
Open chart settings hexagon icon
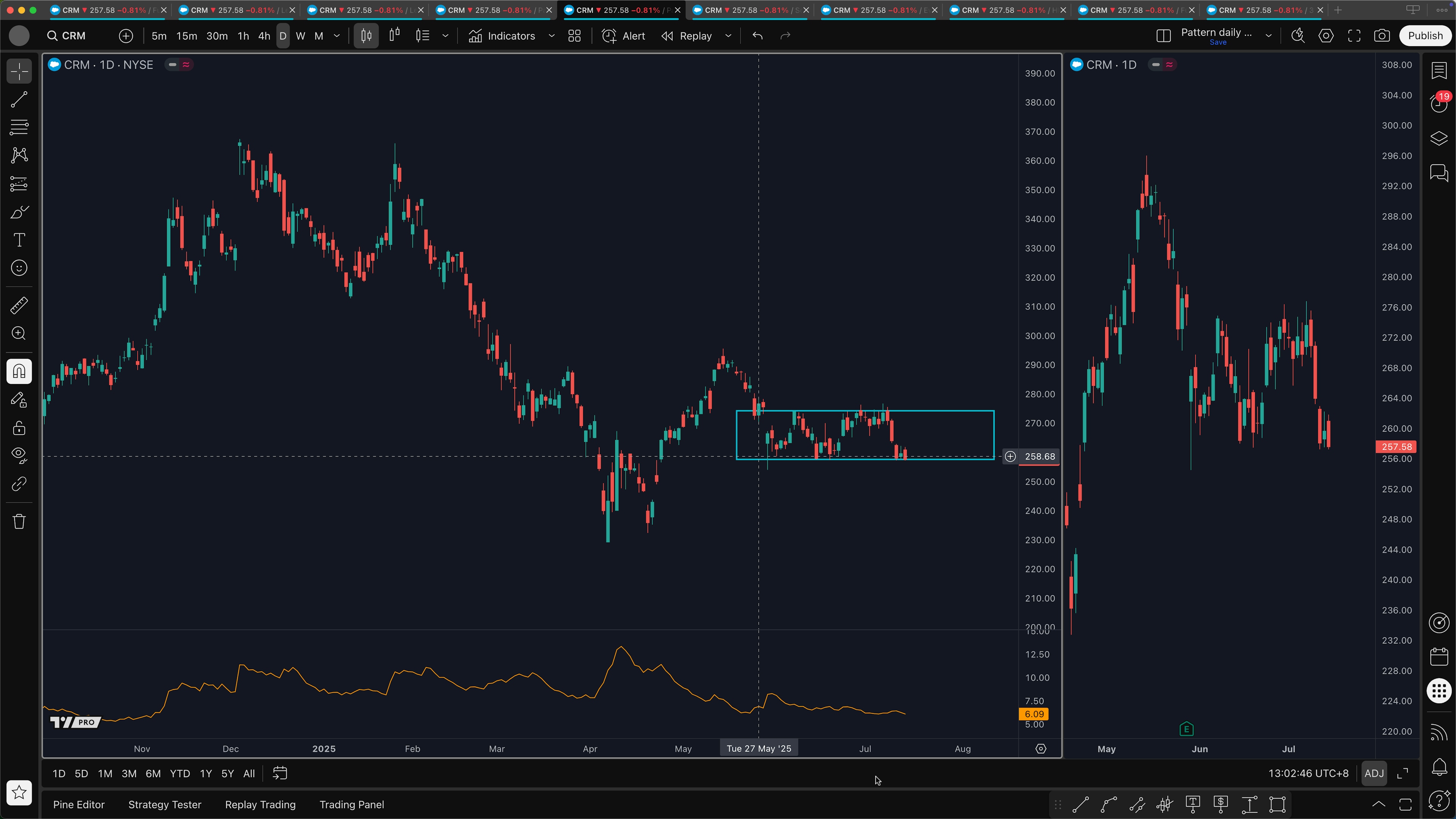1326,36
